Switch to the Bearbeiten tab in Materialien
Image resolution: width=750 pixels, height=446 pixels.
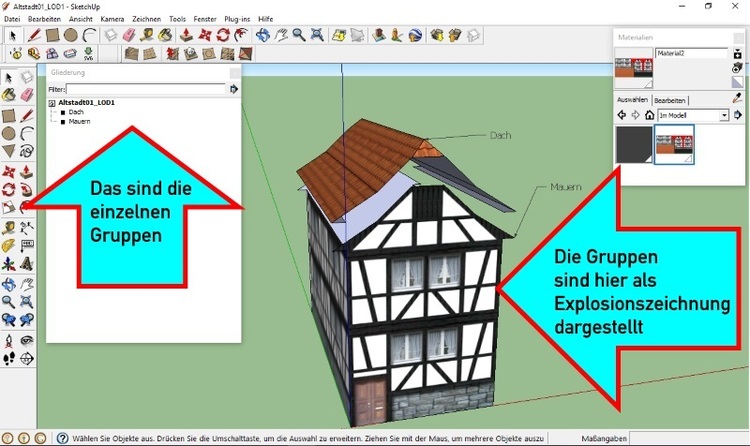coord(670,101)
